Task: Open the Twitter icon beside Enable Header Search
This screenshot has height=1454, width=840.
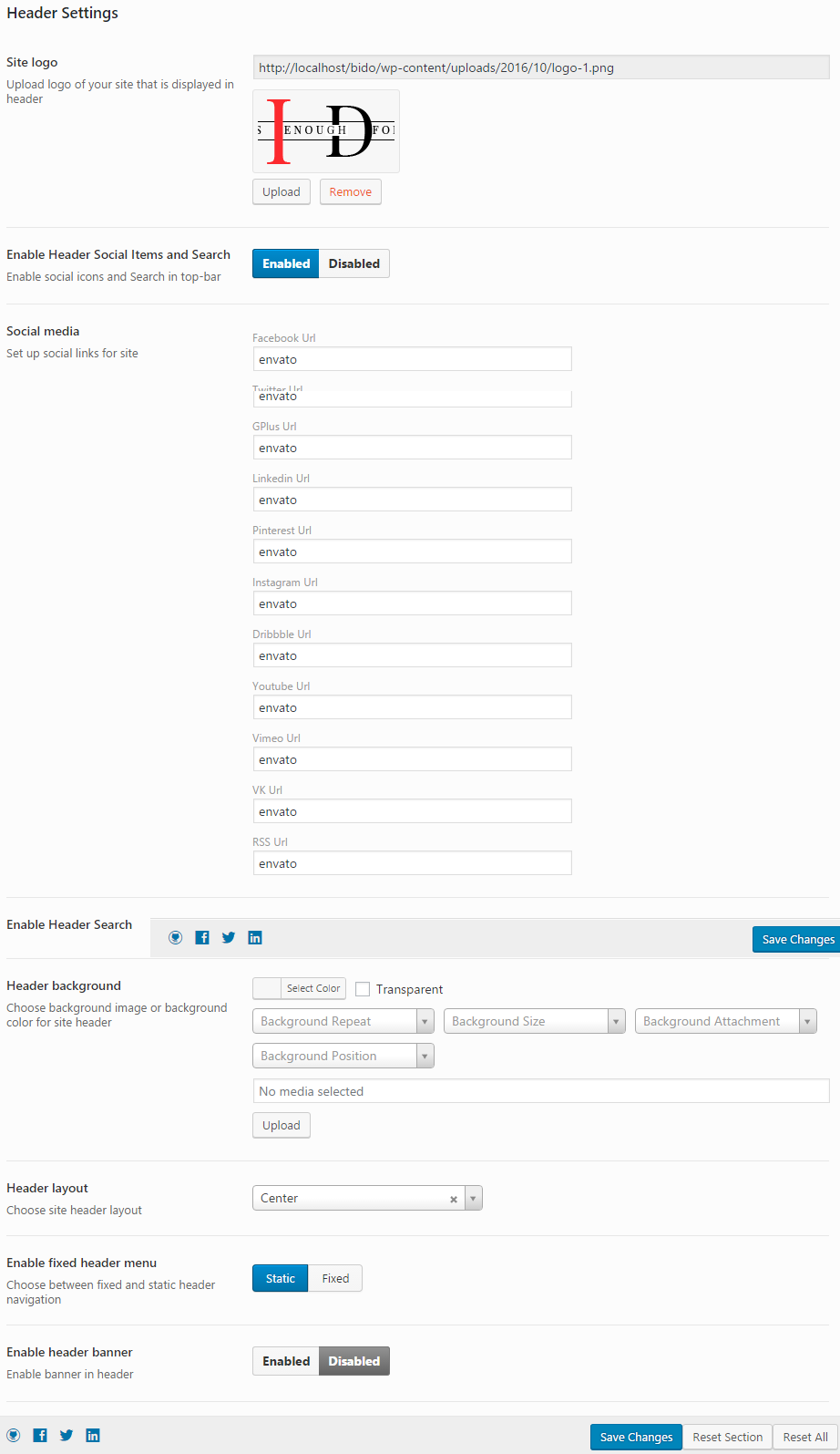Action: click(229, 937)
